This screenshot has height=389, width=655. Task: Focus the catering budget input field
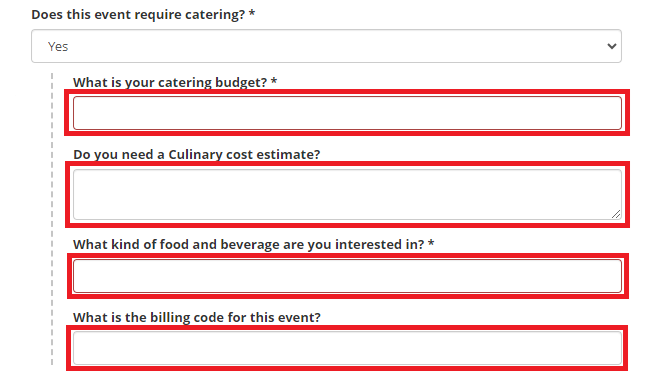347,113
